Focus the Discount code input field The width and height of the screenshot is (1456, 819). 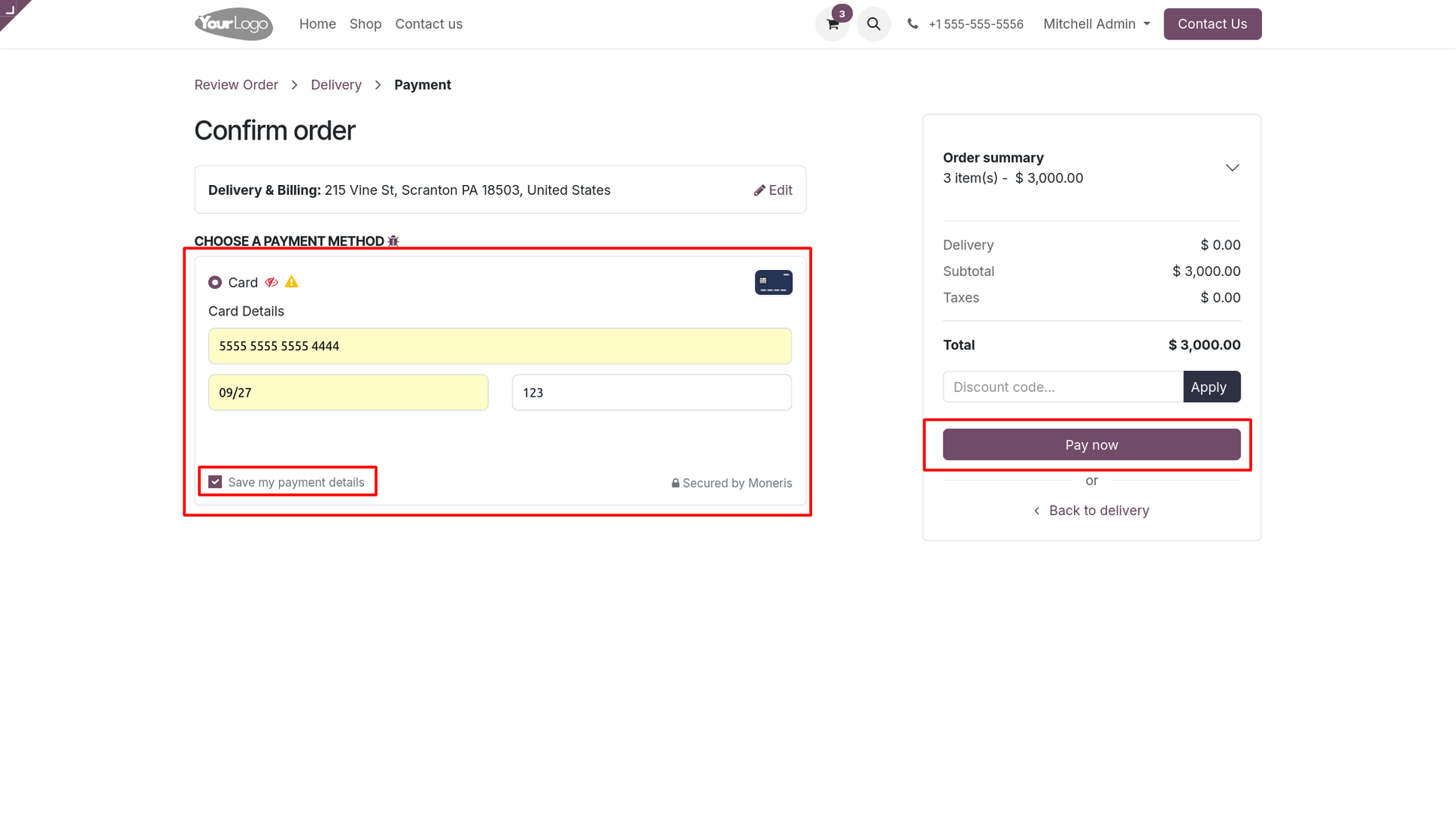(x=1063, y=387)
